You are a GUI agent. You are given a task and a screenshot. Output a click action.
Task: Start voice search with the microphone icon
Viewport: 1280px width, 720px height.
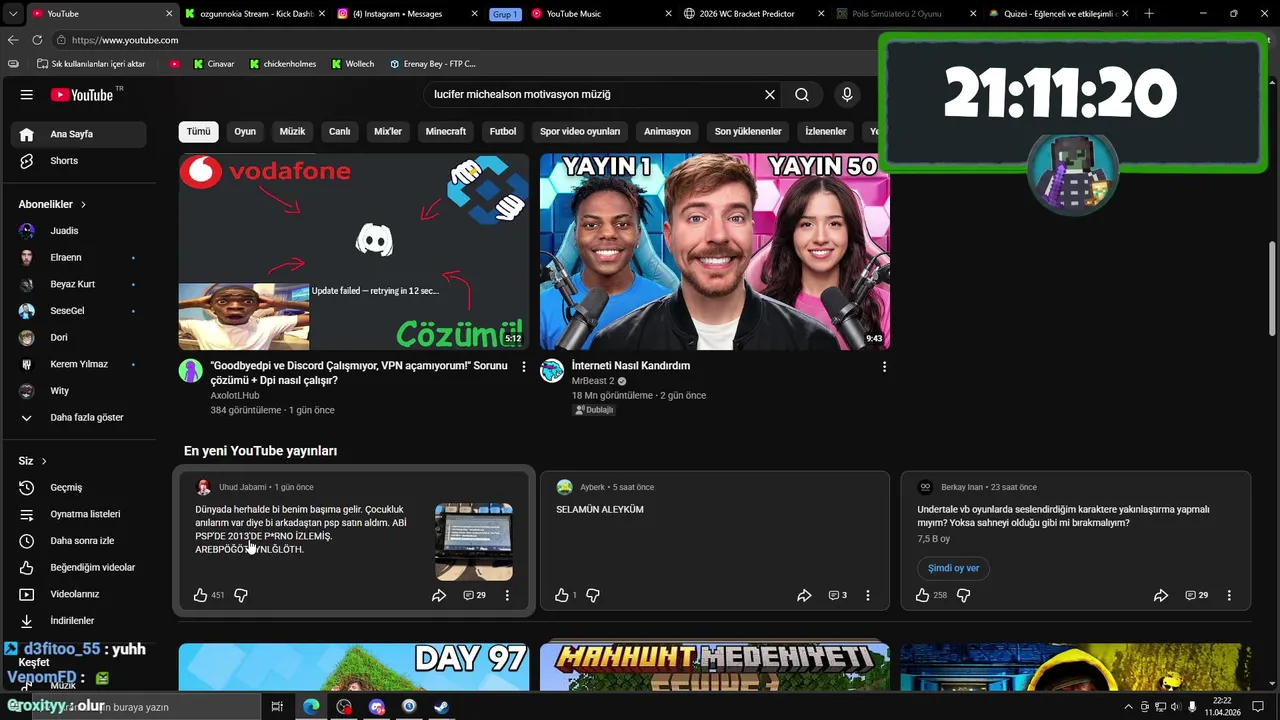(847, 95)
